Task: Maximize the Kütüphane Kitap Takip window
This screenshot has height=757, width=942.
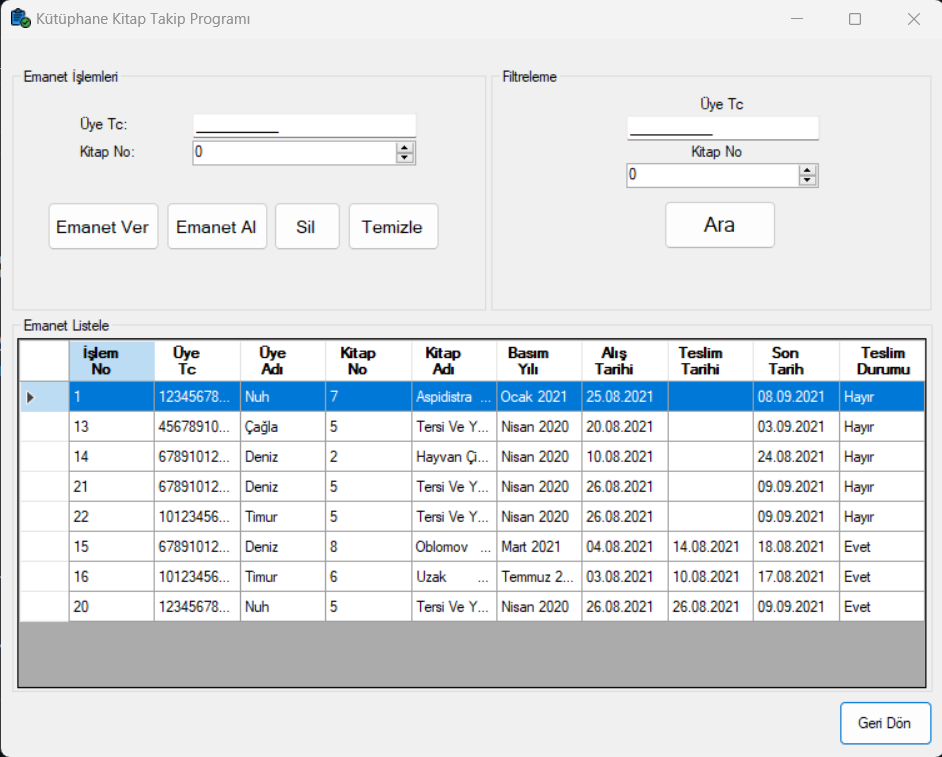Action: tap(855, 19)
